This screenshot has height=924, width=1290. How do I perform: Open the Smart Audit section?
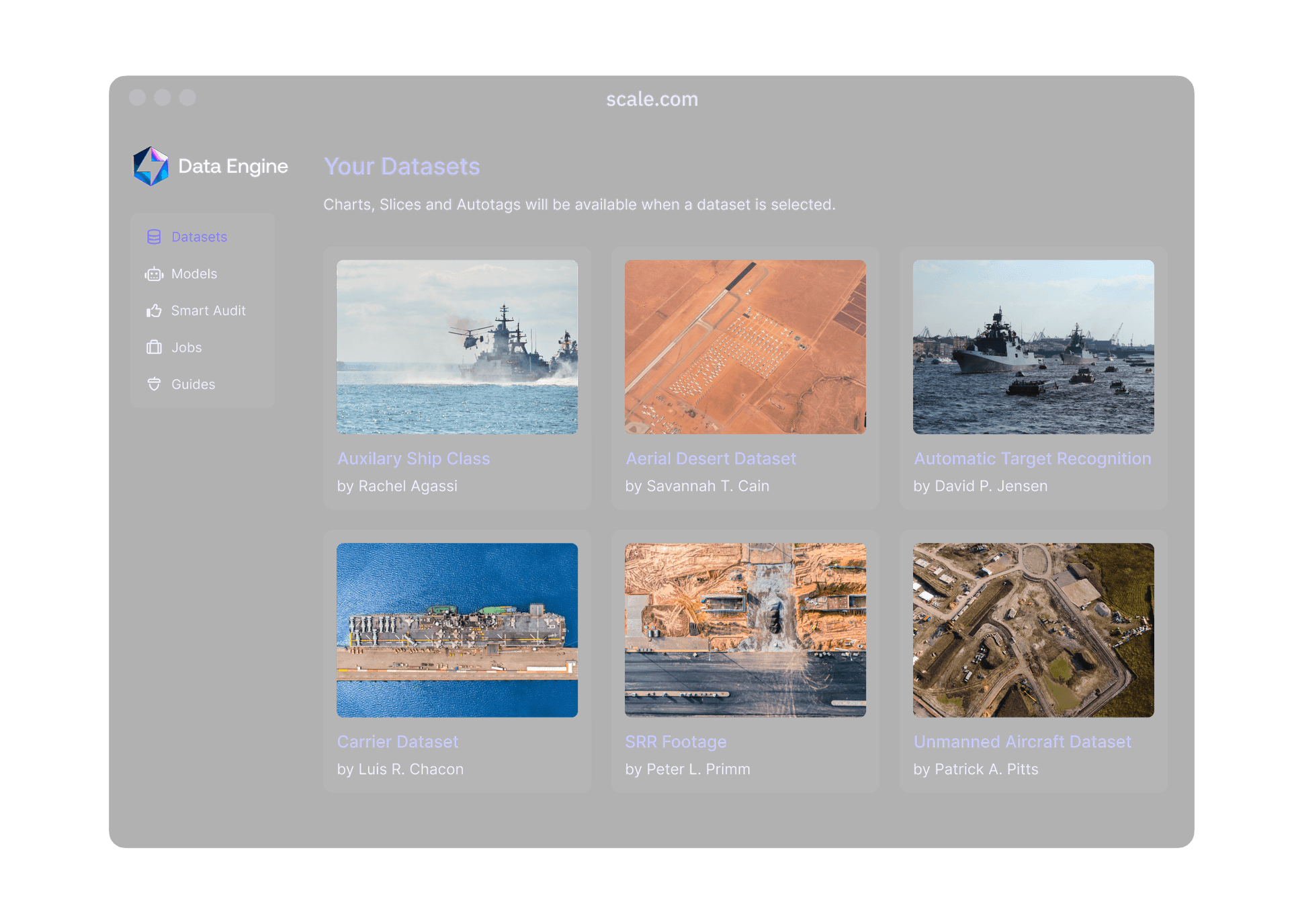pyautogui.click(x=208, y=310)
